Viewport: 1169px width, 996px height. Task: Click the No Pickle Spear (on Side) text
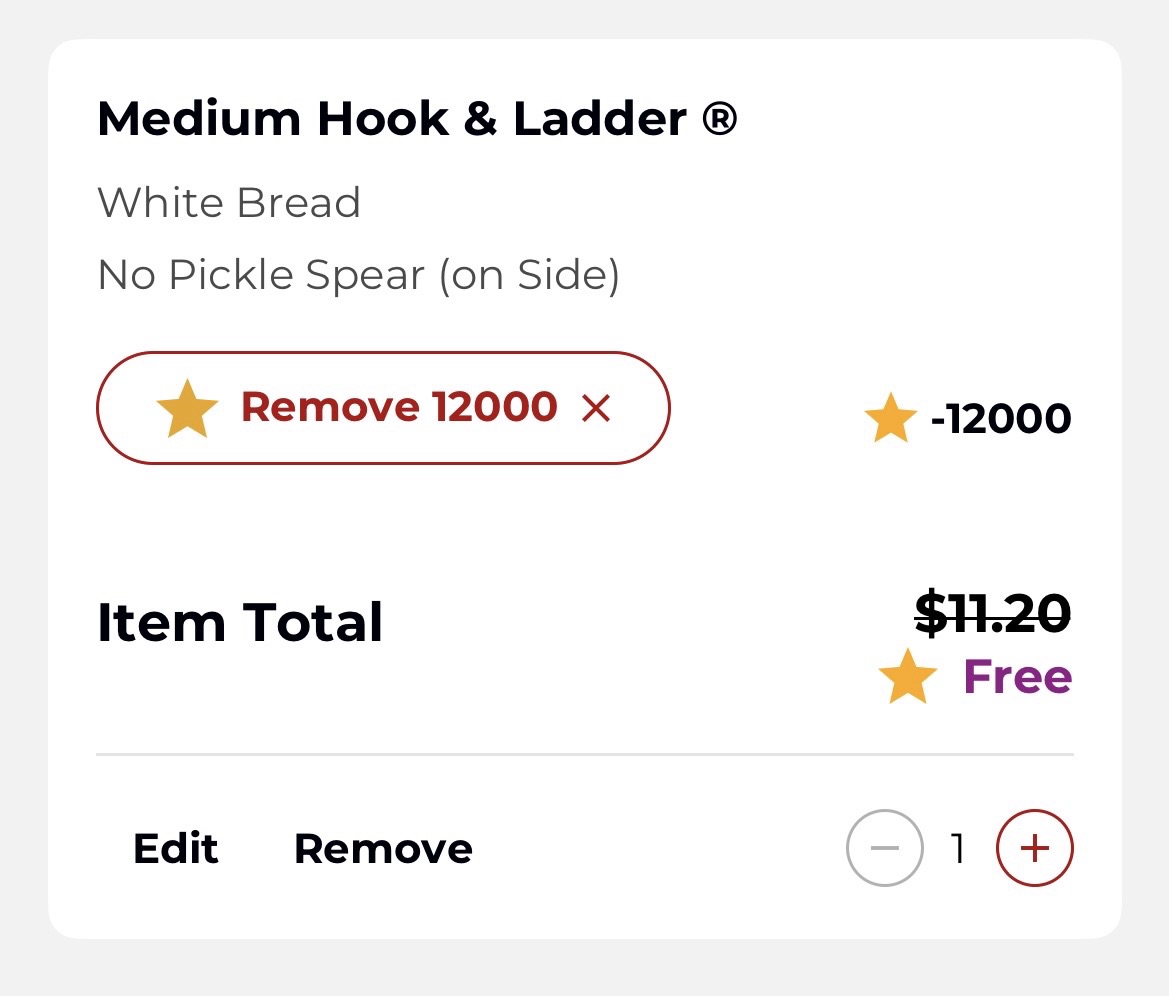[x=358, y=275]
